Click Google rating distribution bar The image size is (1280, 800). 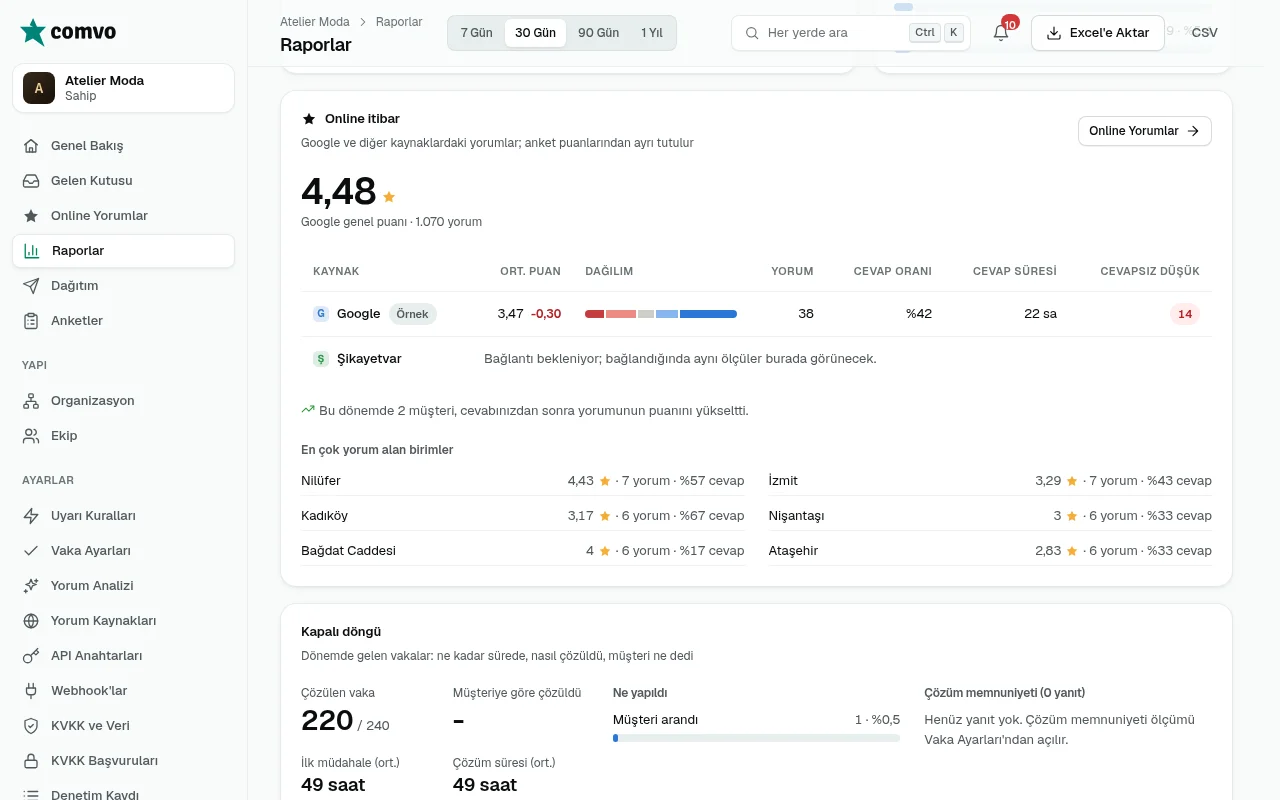tap(661, 314)
